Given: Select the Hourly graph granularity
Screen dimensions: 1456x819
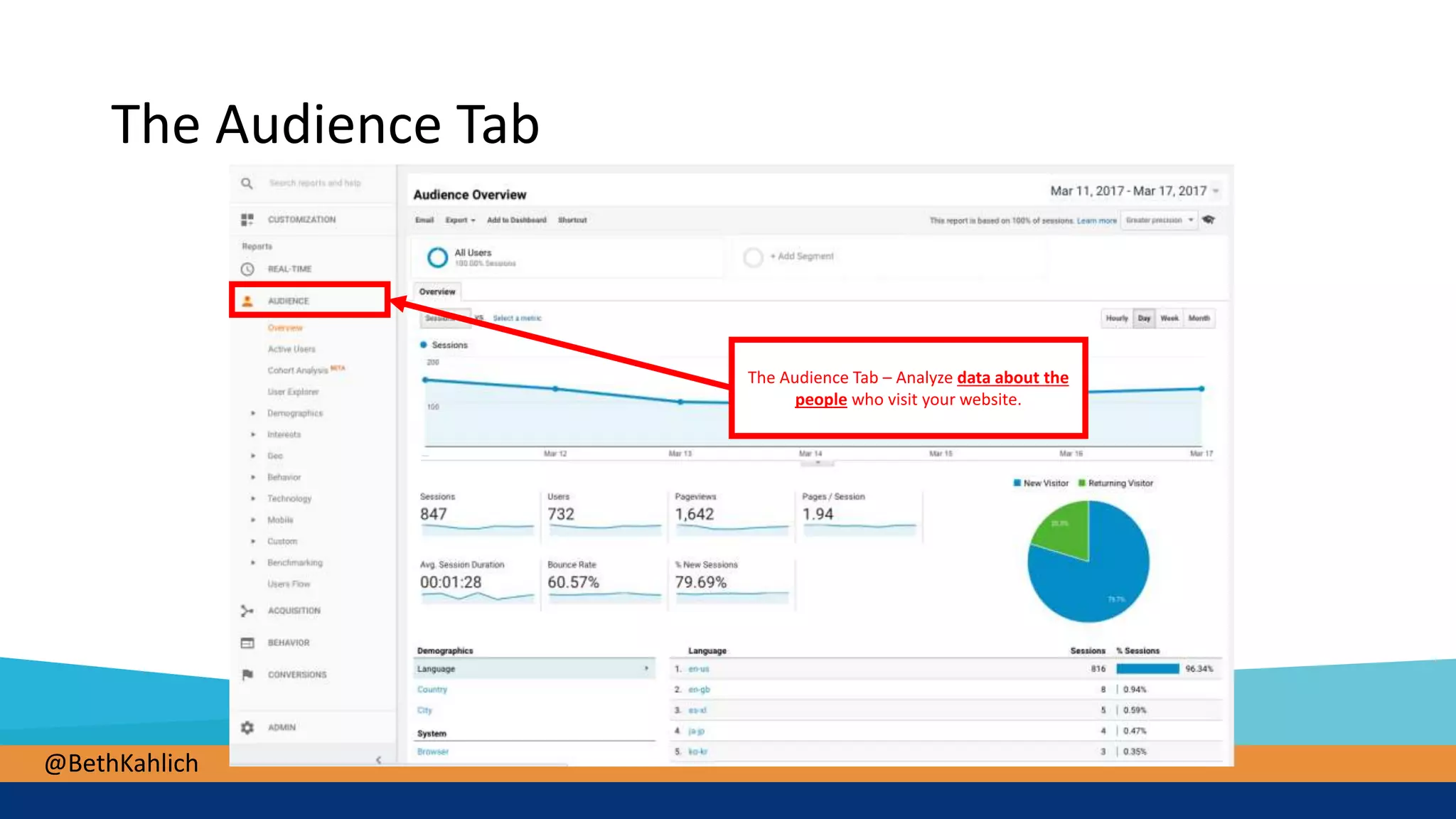Looking at the screenshot, I should (1116, 318).
